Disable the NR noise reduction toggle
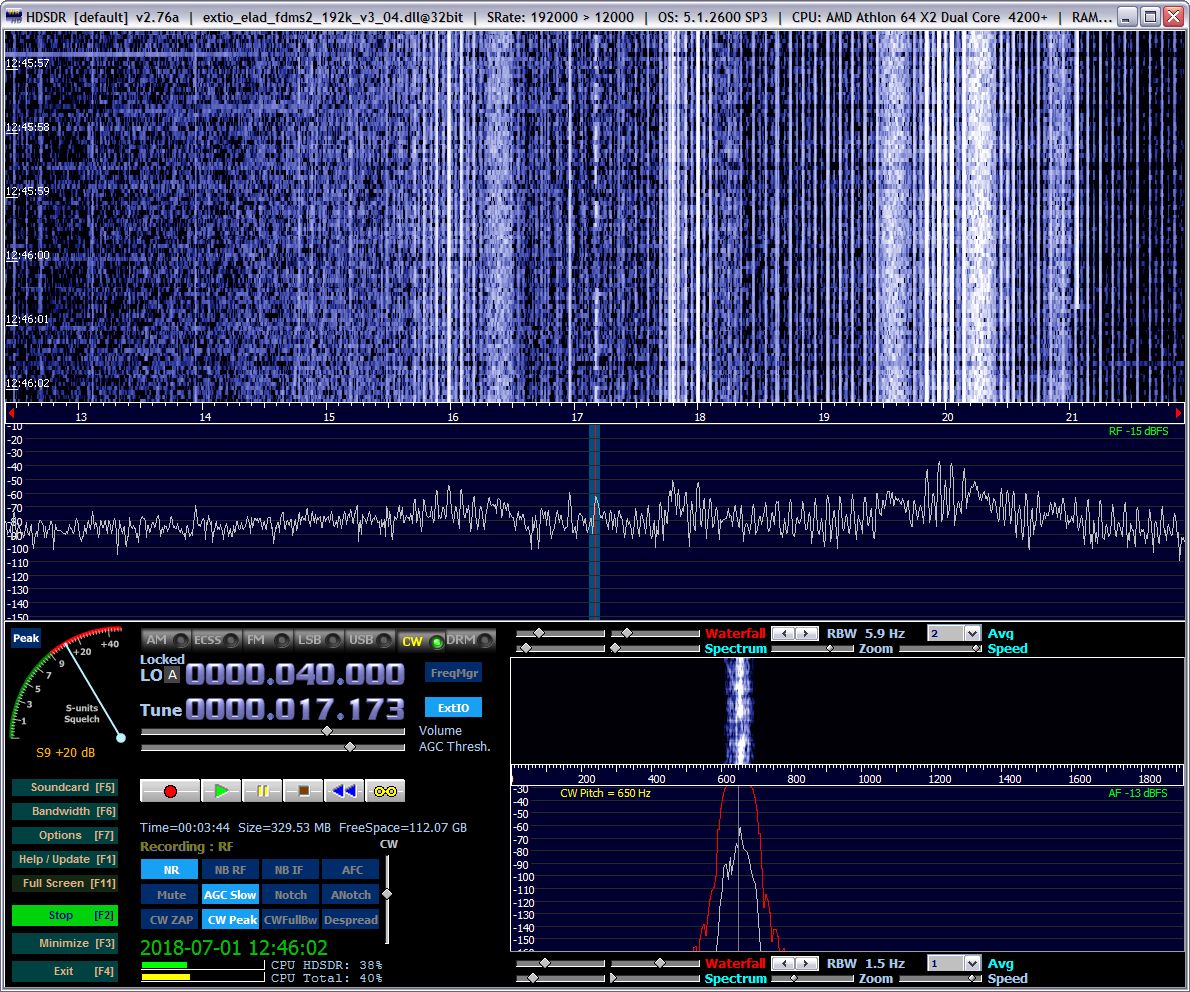The height and width of the screenshot is (992, 1190). 169,870
